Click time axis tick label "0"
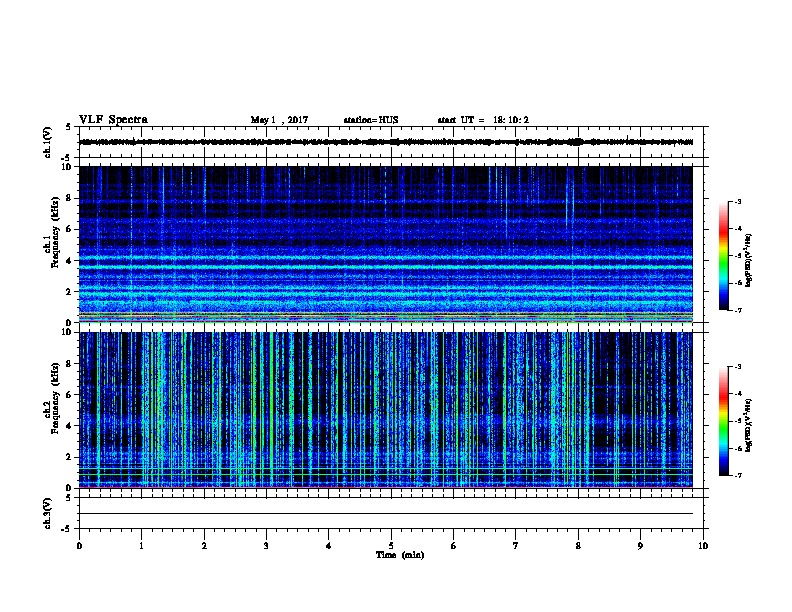This screenshot has width=792, height=612. 79,546
